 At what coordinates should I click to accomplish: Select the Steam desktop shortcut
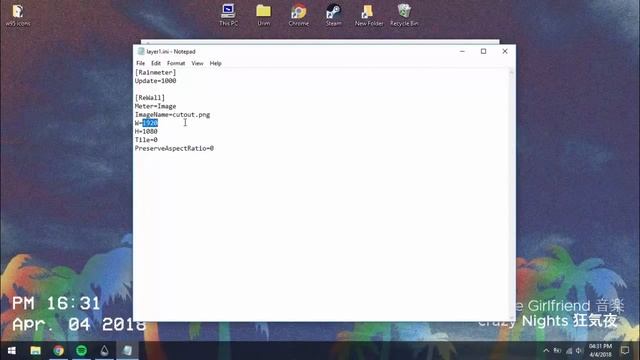333,15
